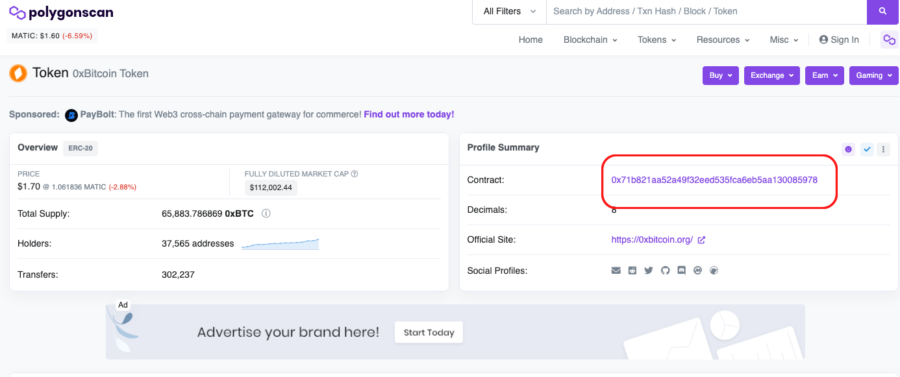Click the three-dot more options icon
The image size is (900, 377).
click(x=883, y=149)
